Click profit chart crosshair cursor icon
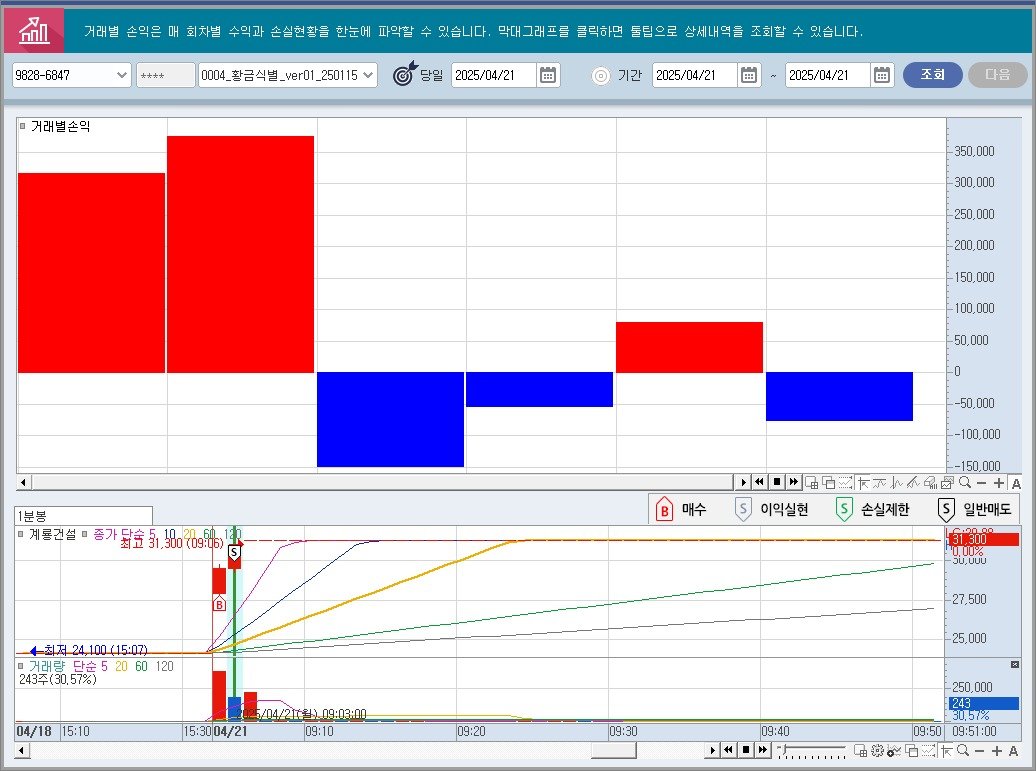The height and width of the screenshot is (771, 1036). pyautogui.click(x=864, y=482)
